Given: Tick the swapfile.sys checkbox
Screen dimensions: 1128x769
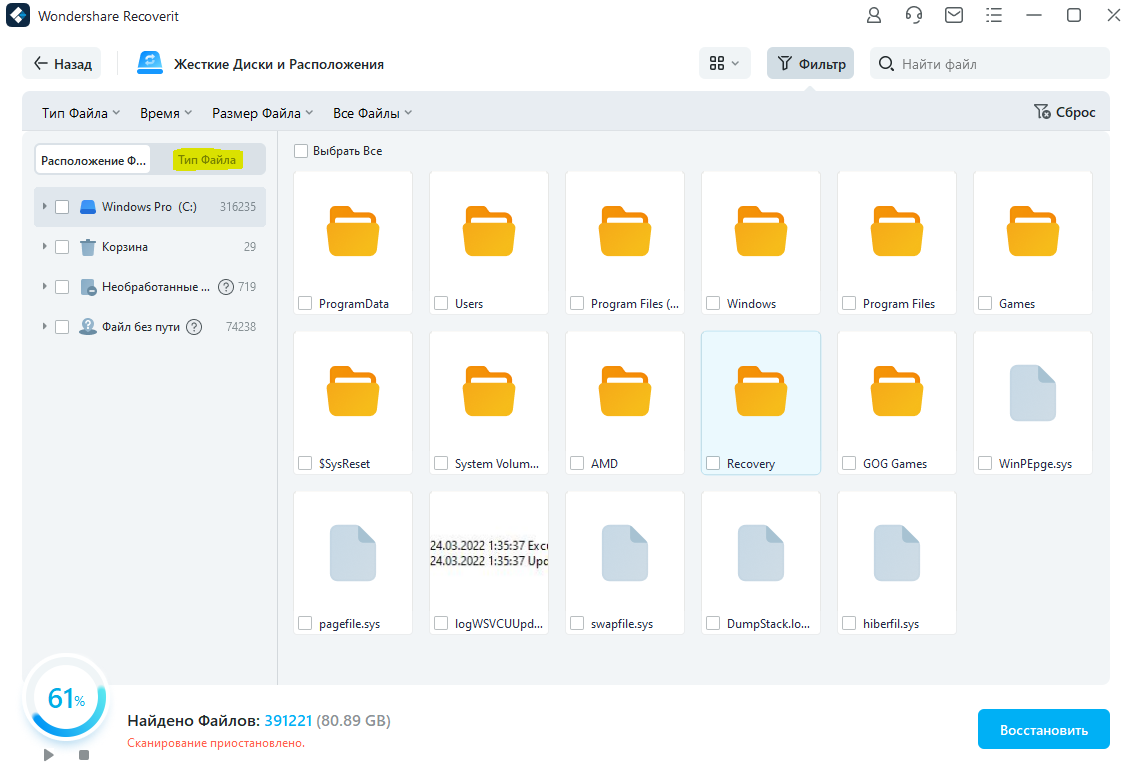Looking at the screenshot, I should [x=577, y=623].
